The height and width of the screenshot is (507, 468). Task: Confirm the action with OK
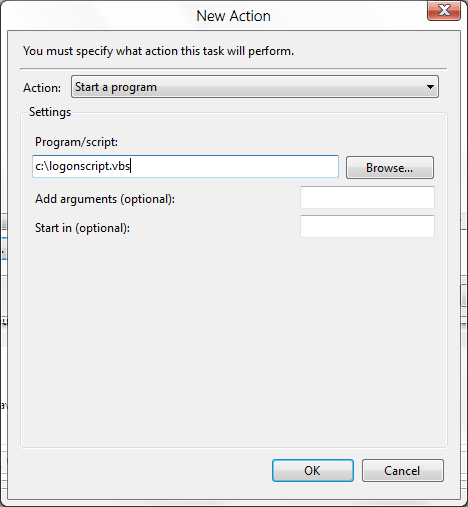click(313, 471)
